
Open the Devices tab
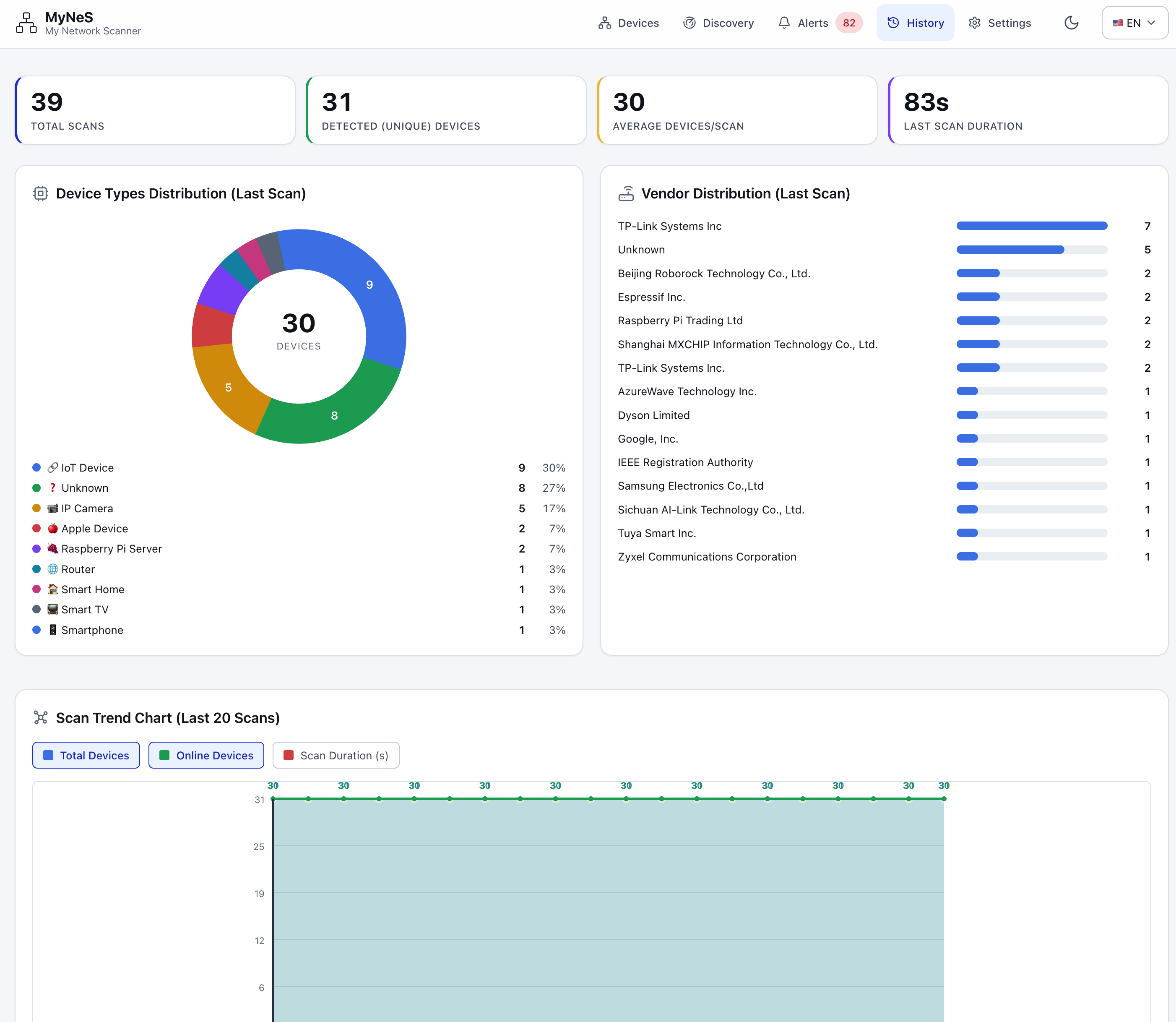[629, 23]
